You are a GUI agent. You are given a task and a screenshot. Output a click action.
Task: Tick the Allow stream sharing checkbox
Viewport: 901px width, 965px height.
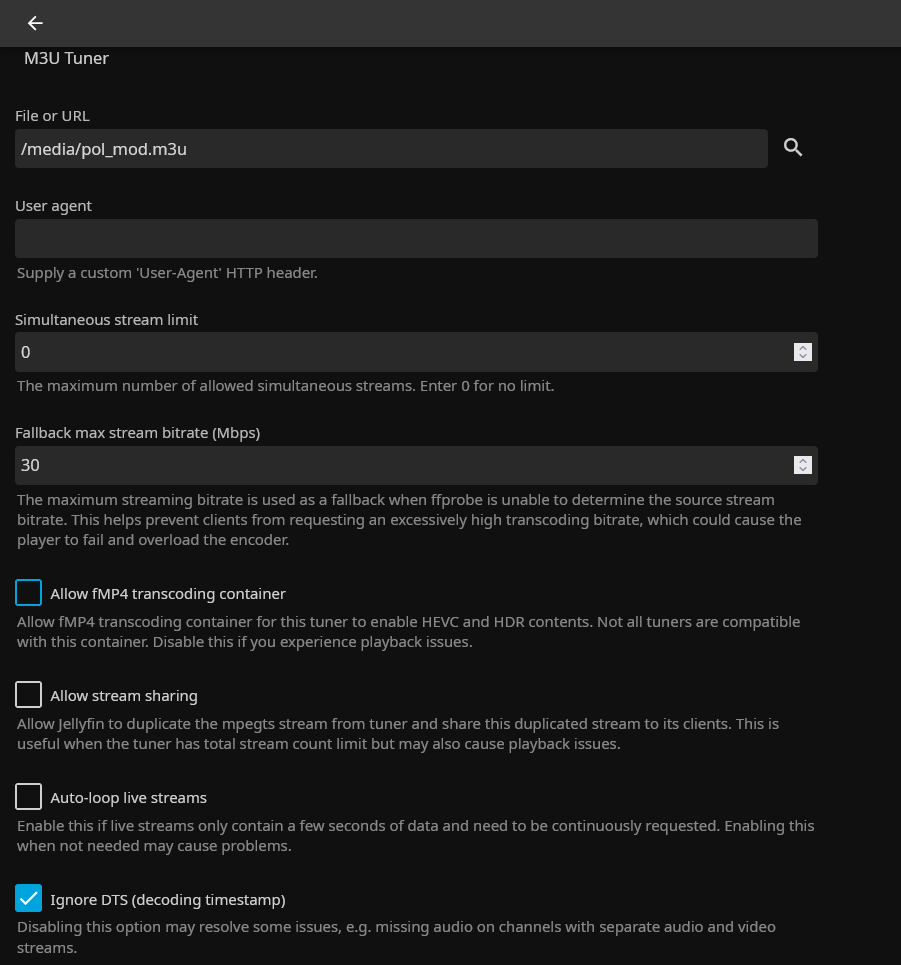click(29, 695)
